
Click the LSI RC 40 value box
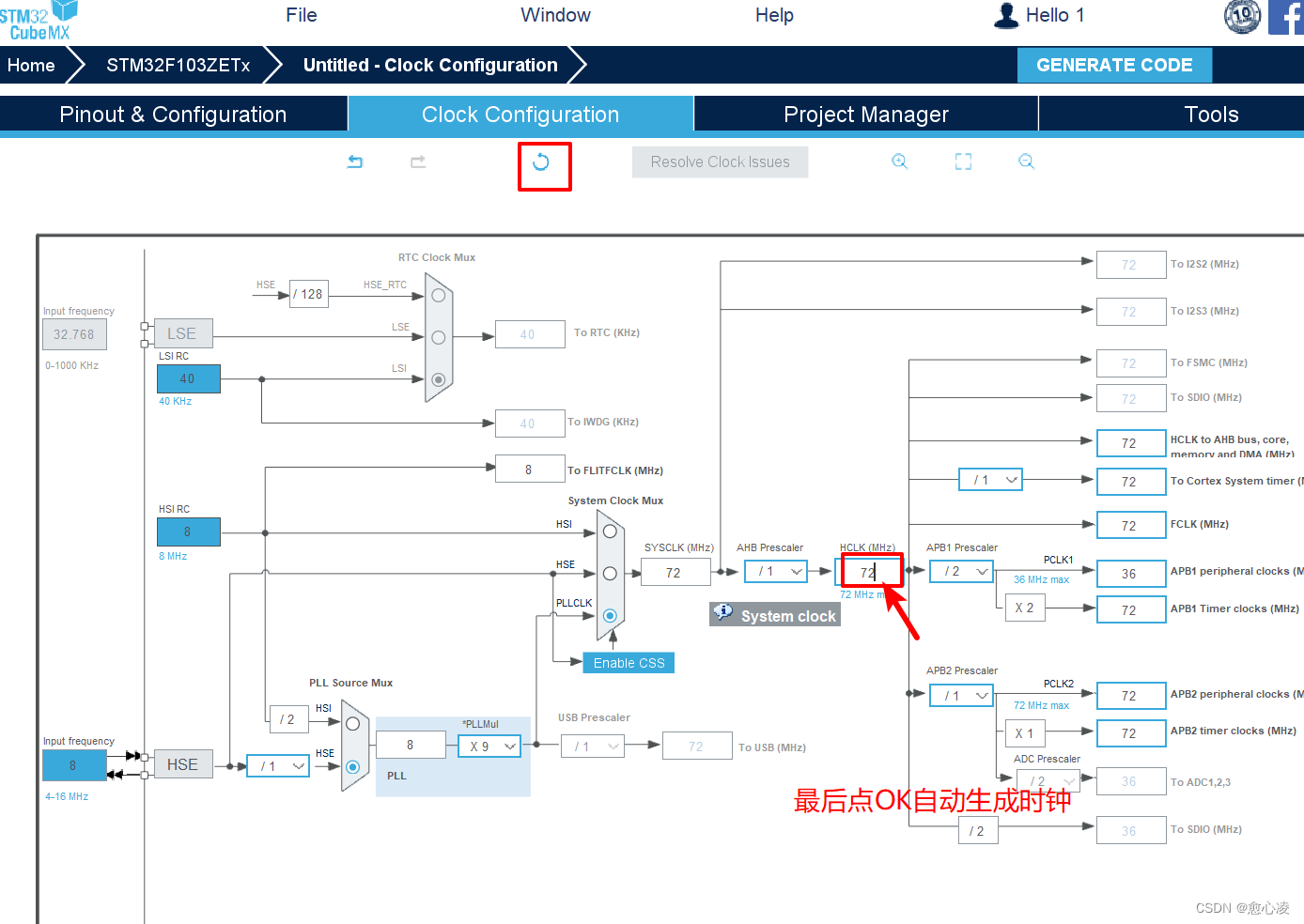coord(188,378)
